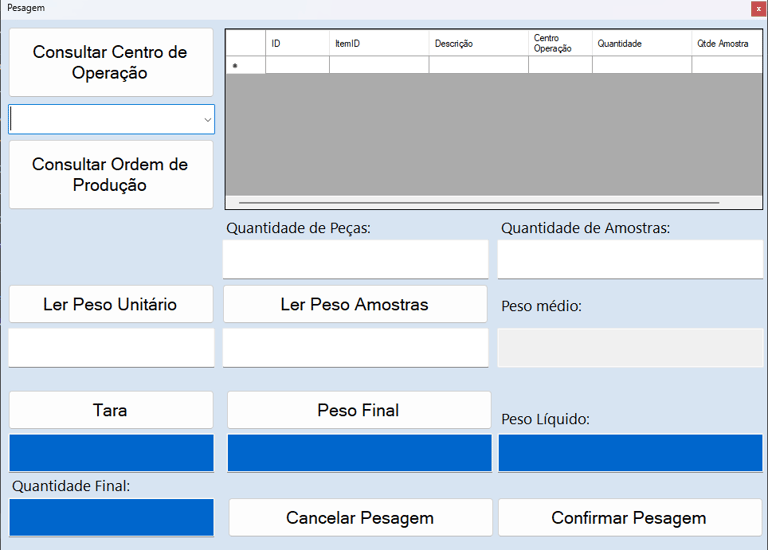The width and height of the screenshot is (768, 550).
Task: Click Consultar Centro de Operação button
Action: coord(111,62)
